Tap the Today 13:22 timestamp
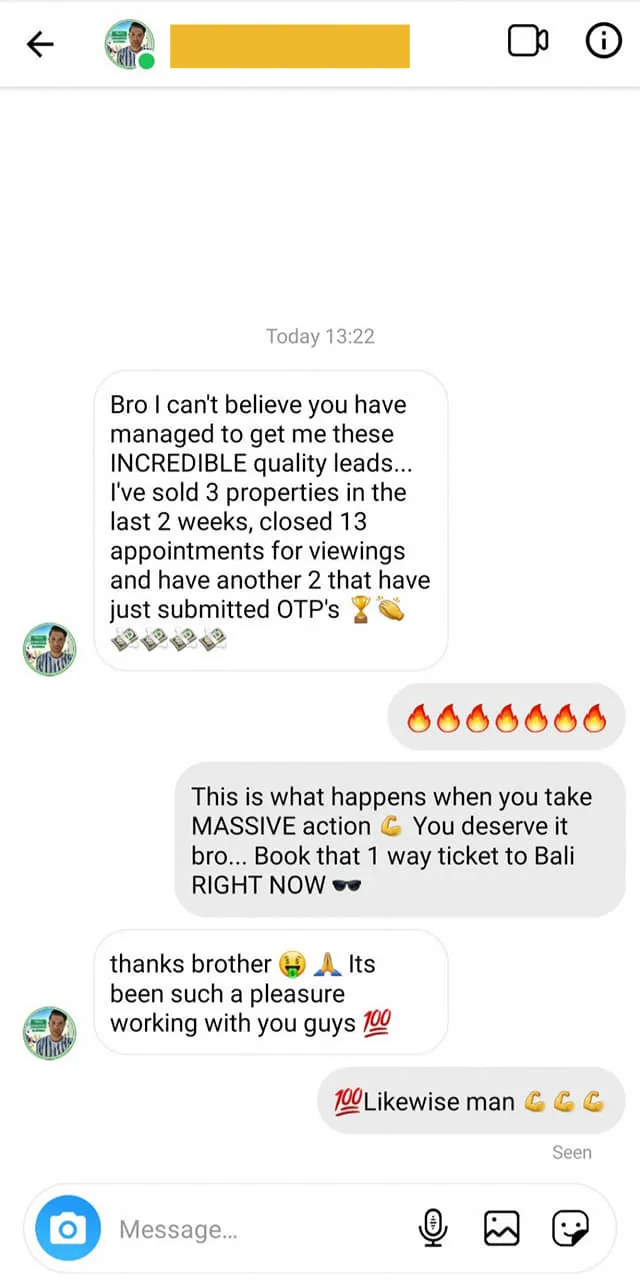The width and height of the screenshot is (640, 1286). tap(320, 336)
